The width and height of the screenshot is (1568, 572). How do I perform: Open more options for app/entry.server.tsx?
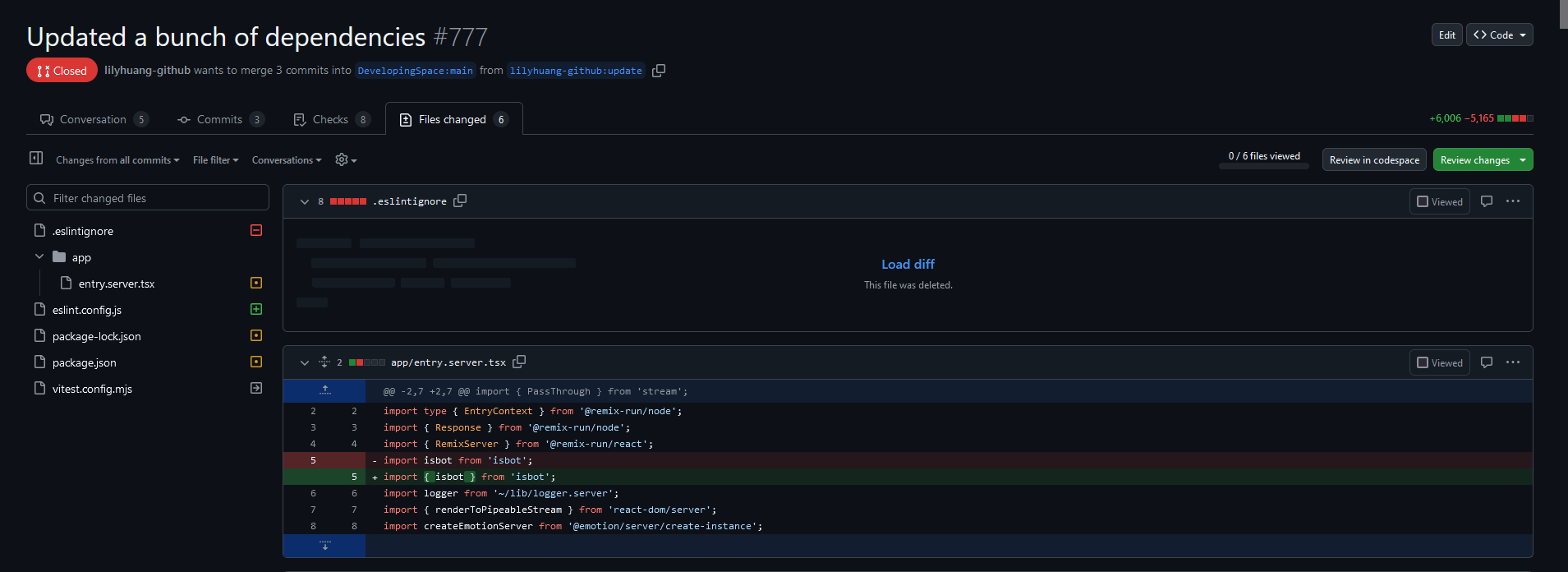click(1513, 362)
